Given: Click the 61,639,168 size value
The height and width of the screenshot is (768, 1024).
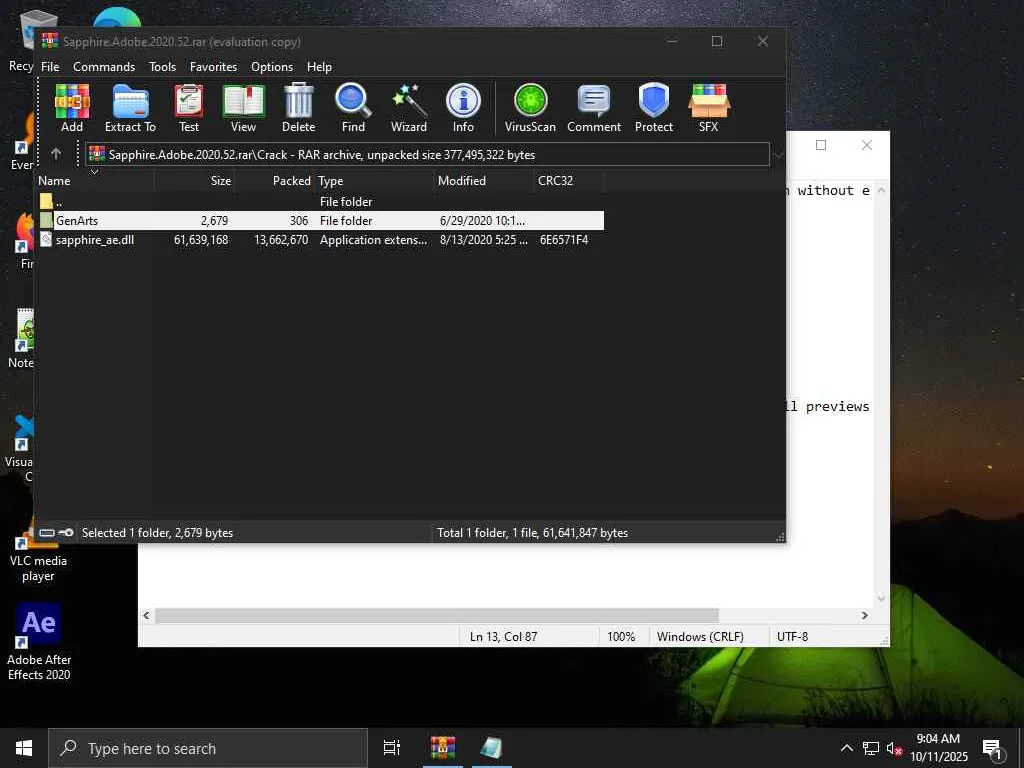Looking at the screenshot, I should [201, 240].
